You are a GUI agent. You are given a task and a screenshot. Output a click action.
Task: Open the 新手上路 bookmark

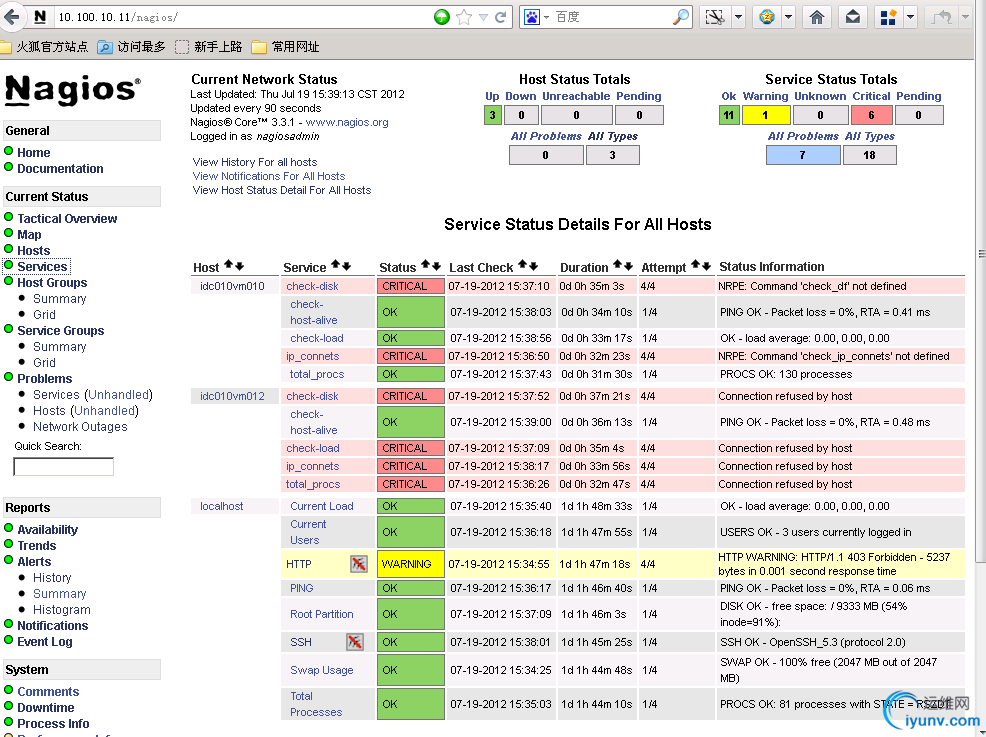[x=209, y=47]
